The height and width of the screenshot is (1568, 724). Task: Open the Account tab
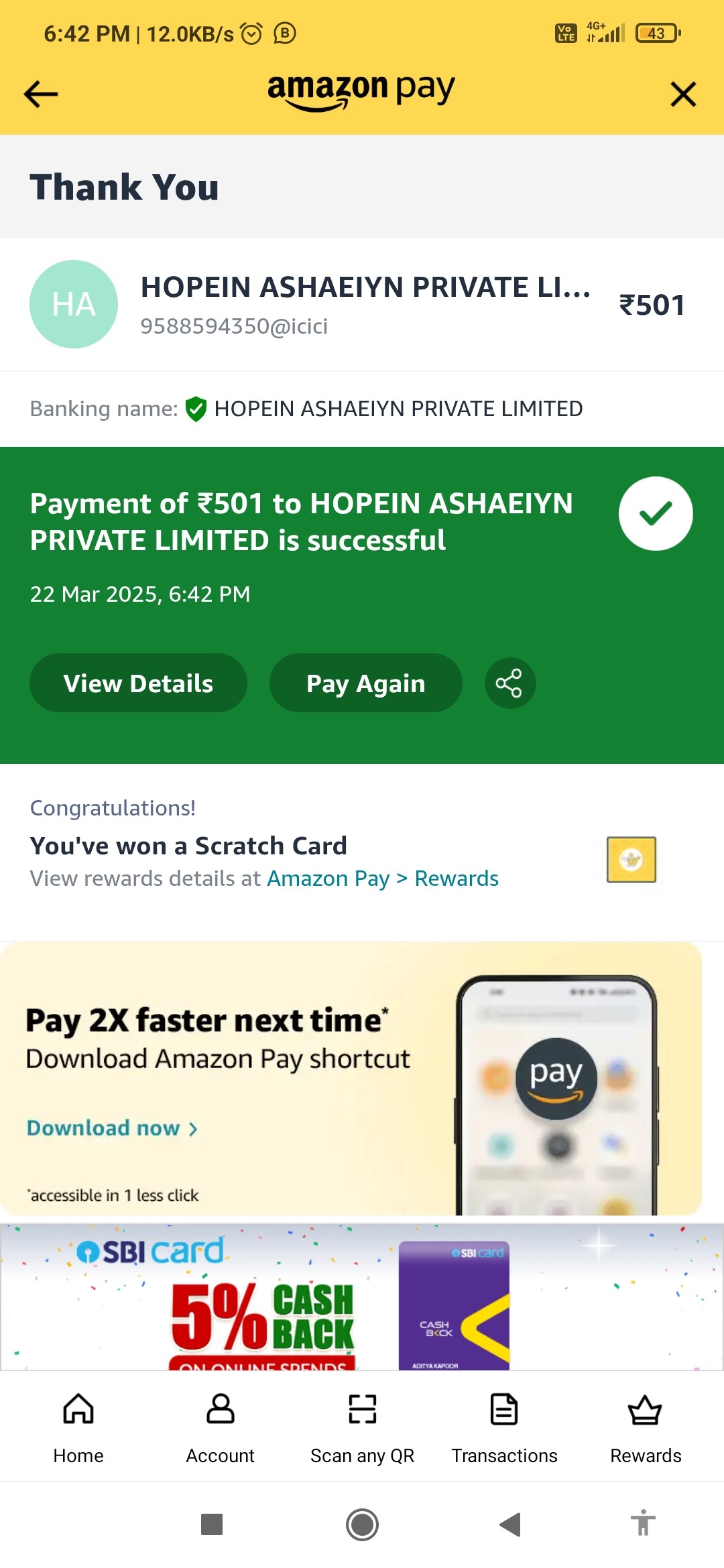(x=220, y=1427)
